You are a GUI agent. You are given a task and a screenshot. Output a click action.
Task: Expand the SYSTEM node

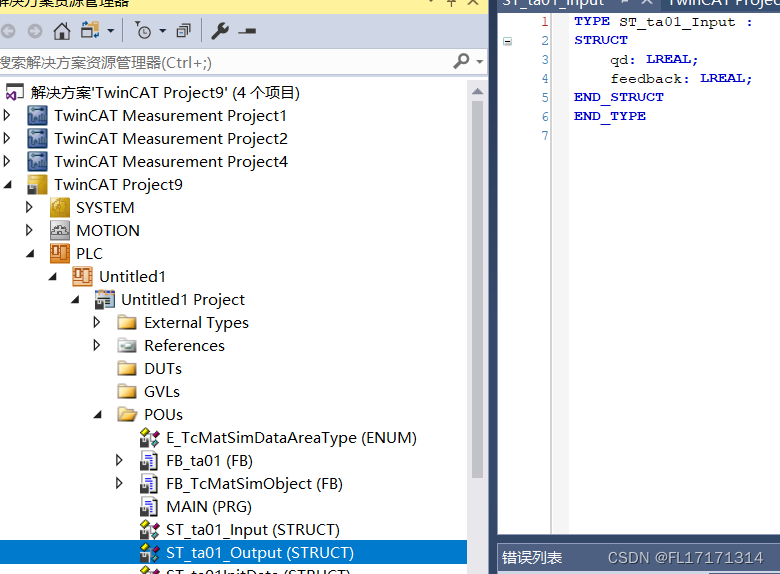click(29, 207)
